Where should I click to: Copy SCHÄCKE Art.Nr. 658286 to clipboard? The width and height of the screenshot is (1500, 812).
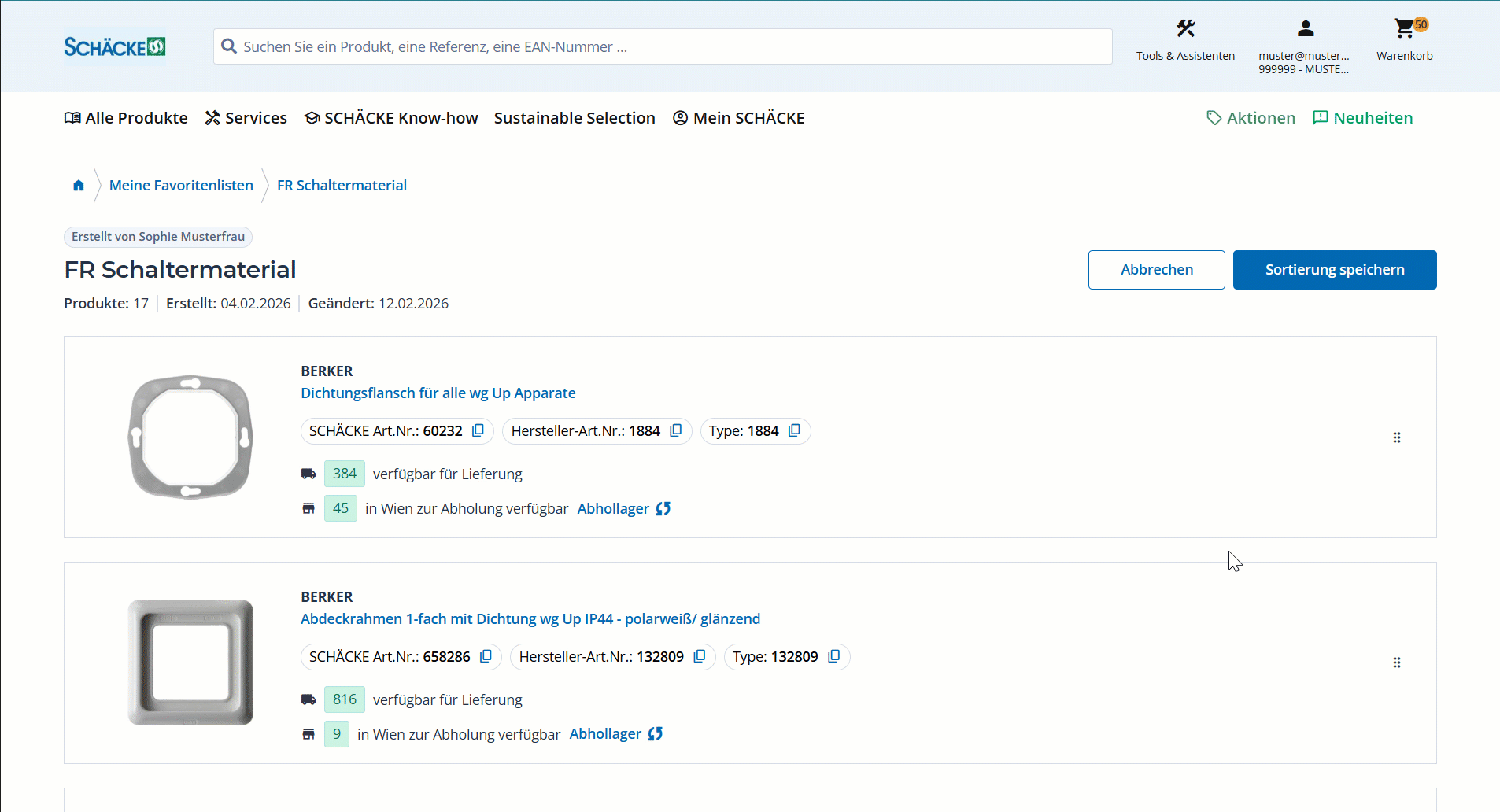(x=486, y=657)
